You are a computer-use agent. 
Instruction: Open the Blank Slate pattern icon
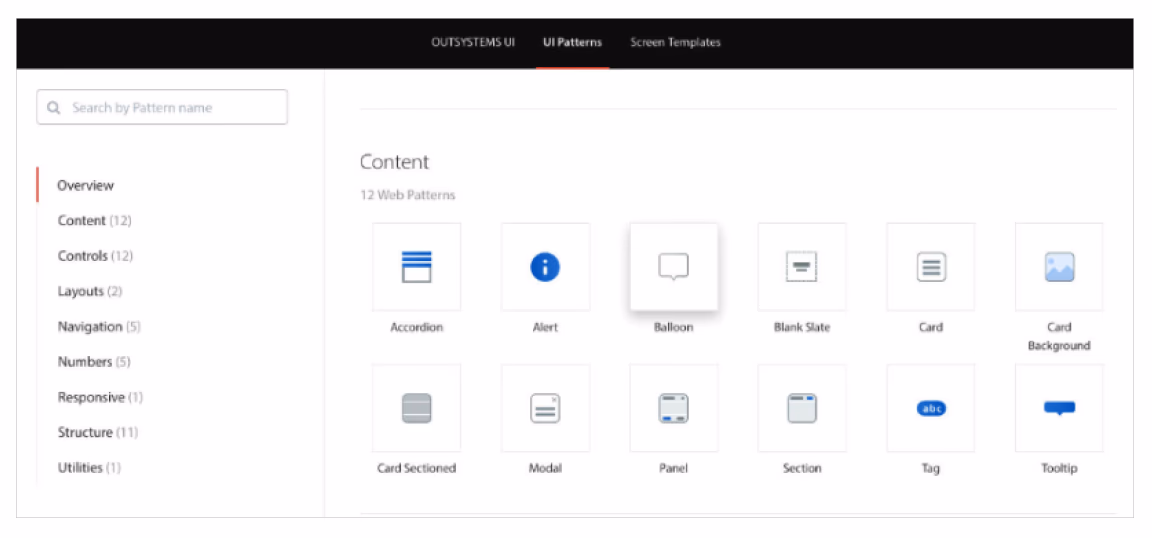coord(802,267)
